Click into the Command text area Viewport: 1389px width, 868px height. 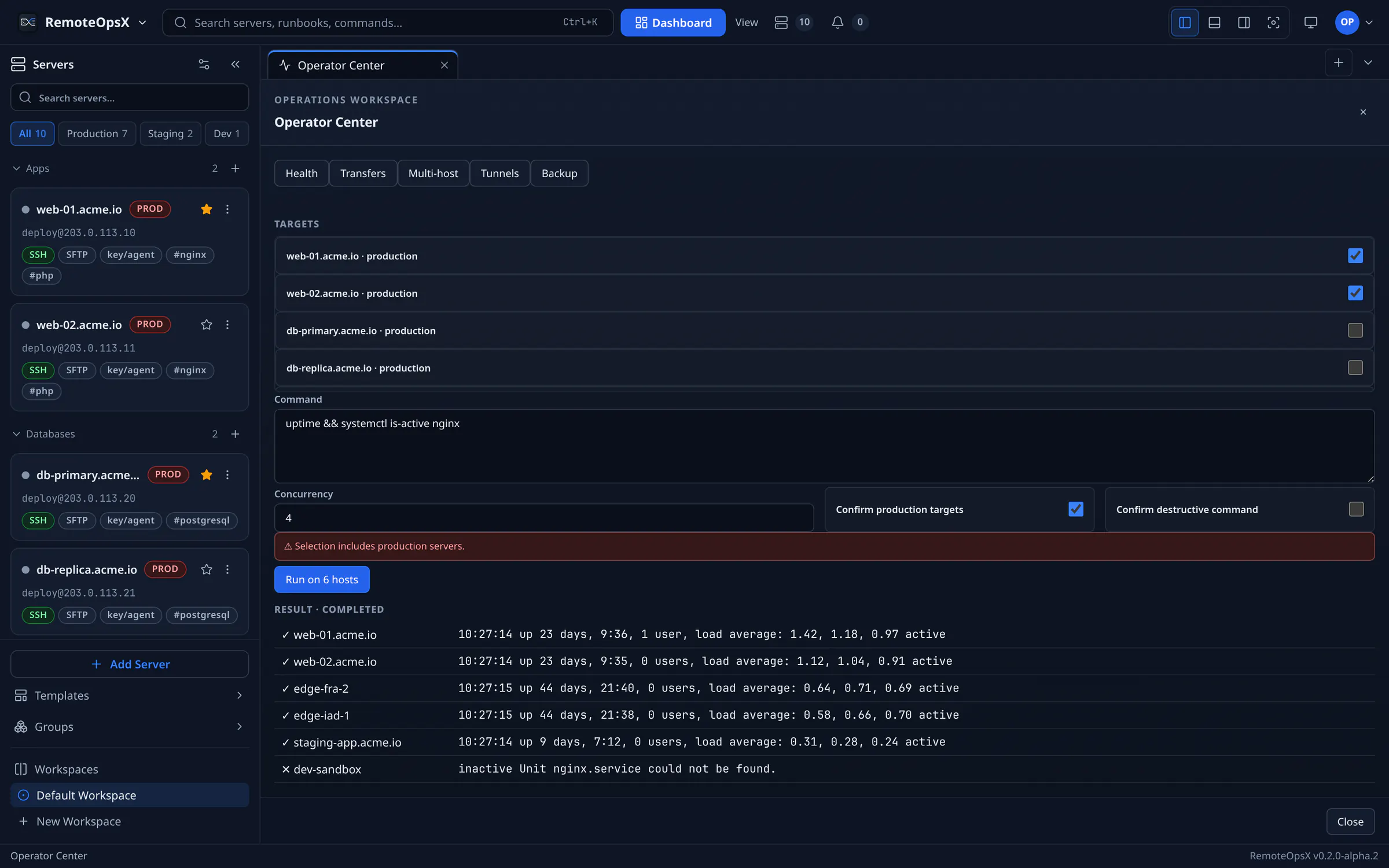click(x=824, y=446)
